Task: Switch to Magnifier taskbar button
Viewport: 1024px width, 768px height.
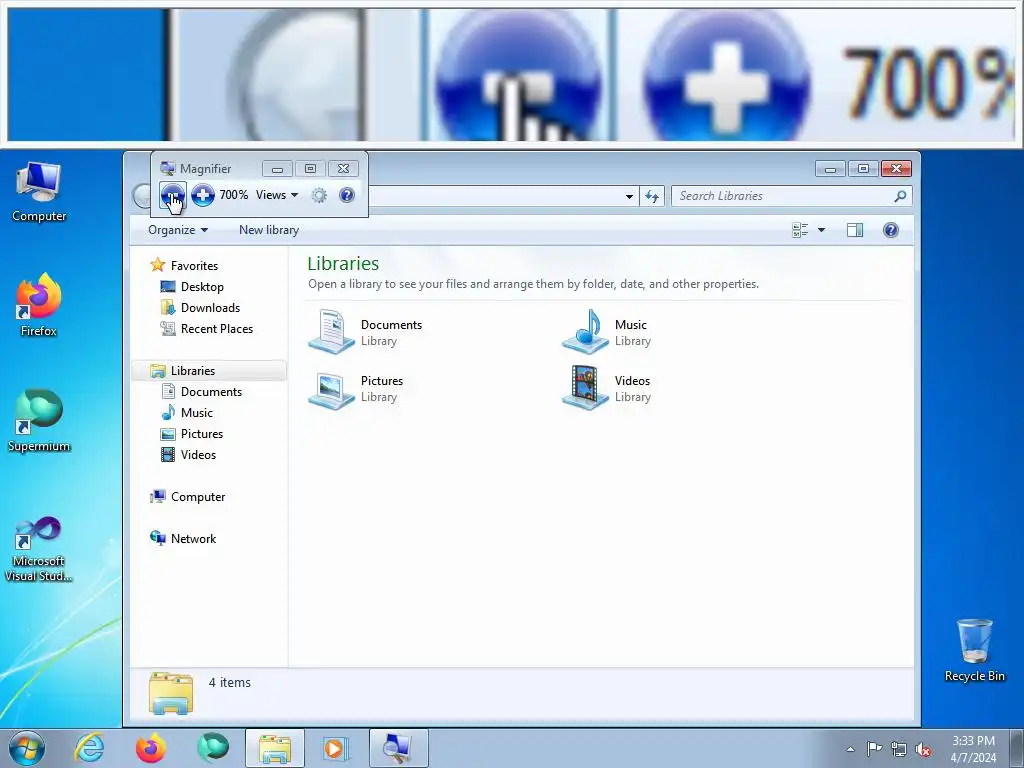Action: [x=398, y=748]
